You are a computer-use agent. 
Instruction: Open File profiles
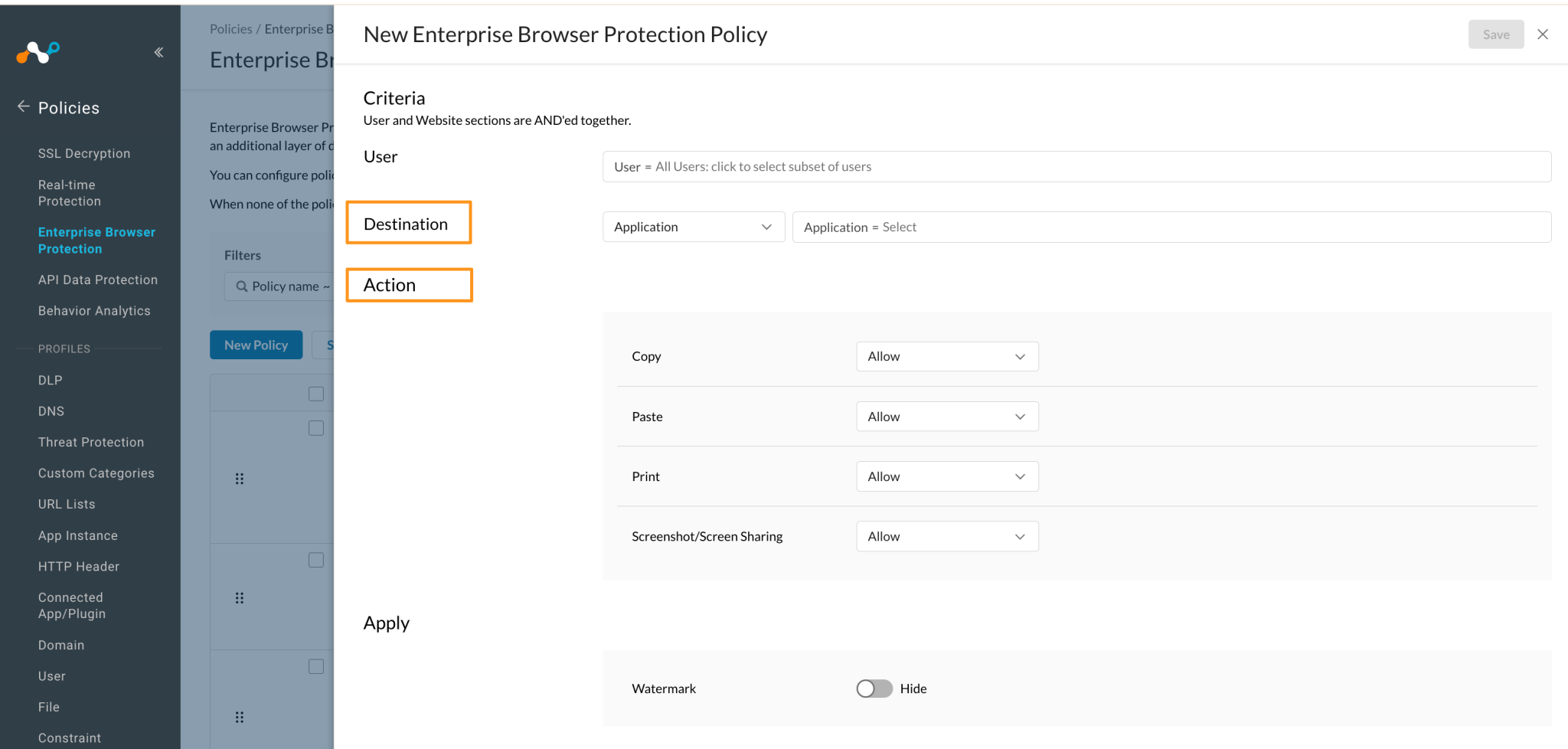click(x=49, y=707)
